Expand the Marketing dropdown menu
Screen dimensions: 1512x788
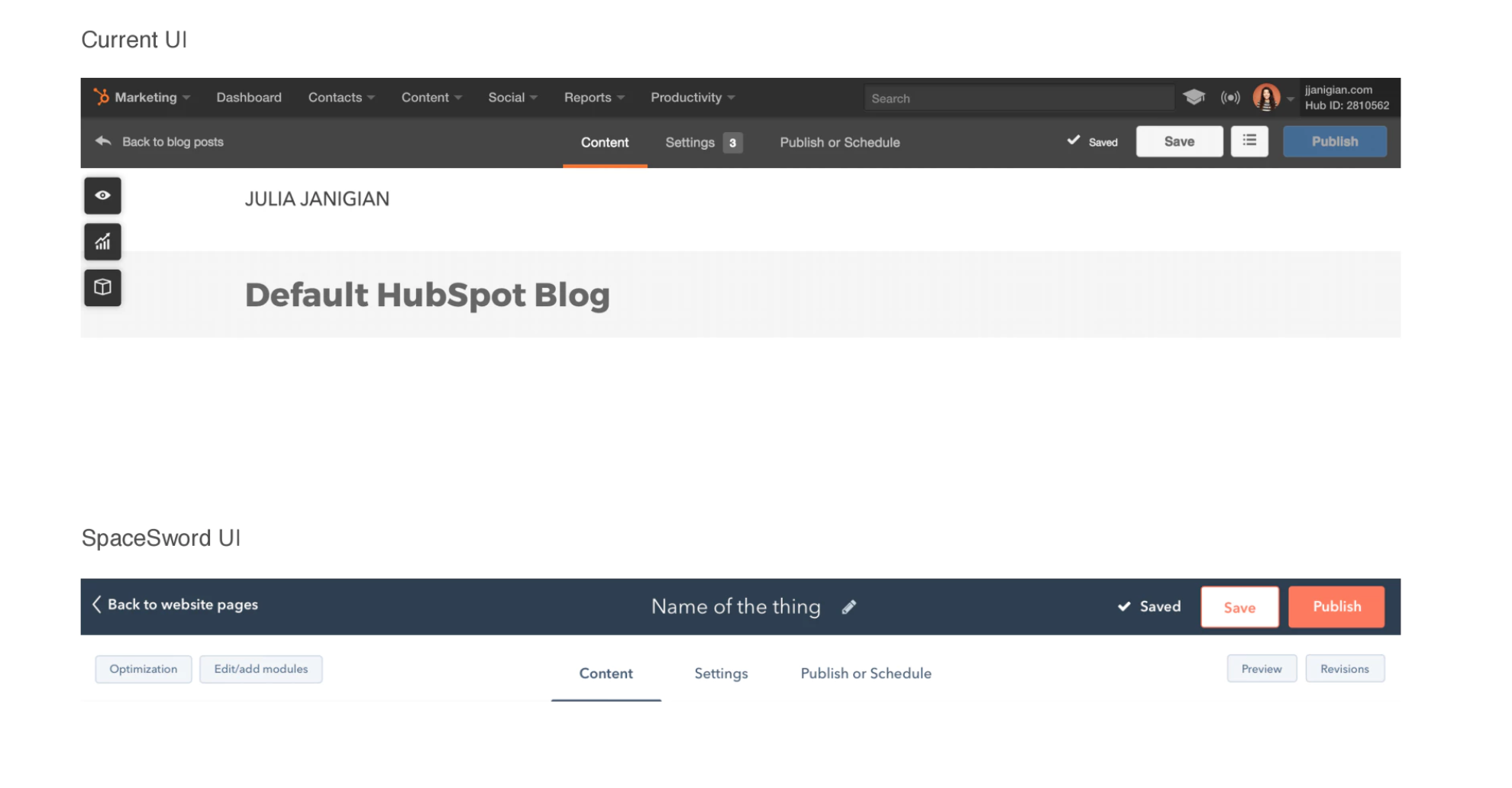click(153, 97)
